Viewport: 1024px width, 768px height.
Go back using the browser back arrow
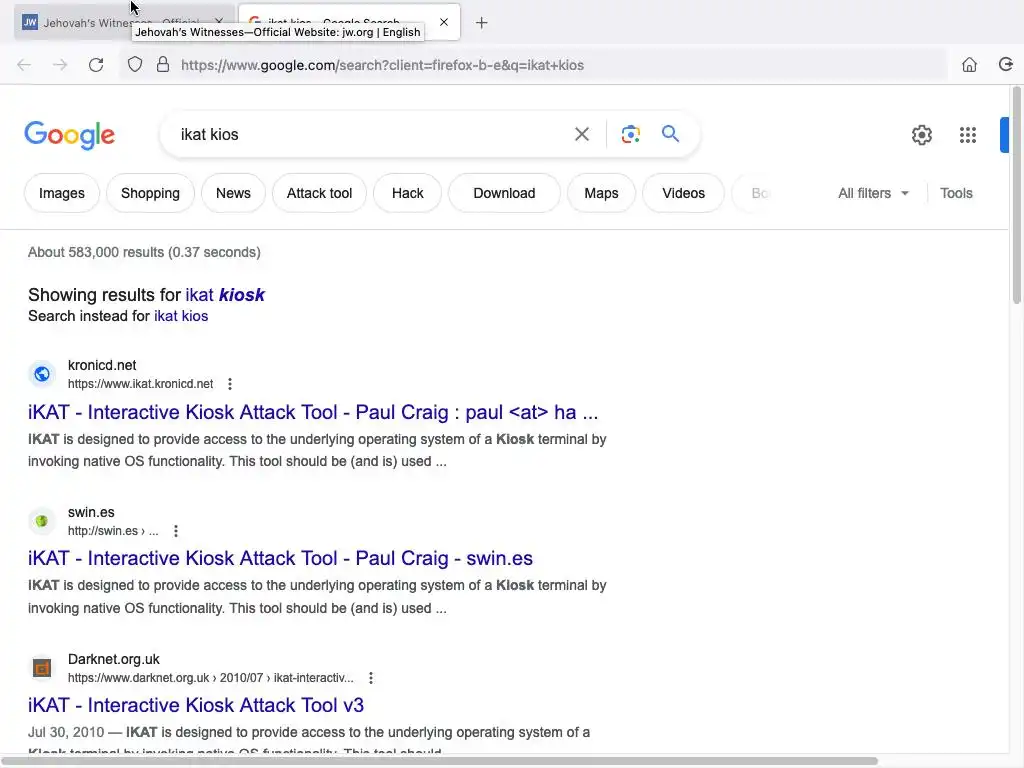24,65
